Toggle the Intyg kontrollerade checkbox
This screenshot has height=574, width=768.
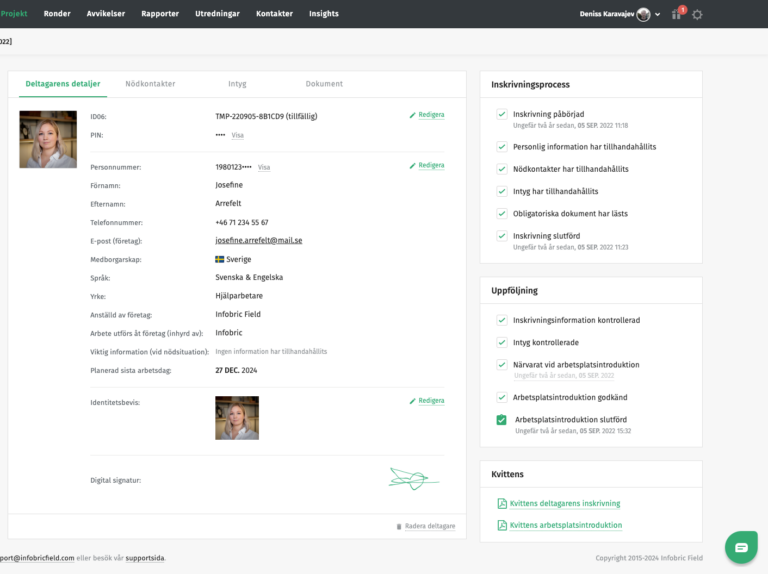(x=502, y=342)
